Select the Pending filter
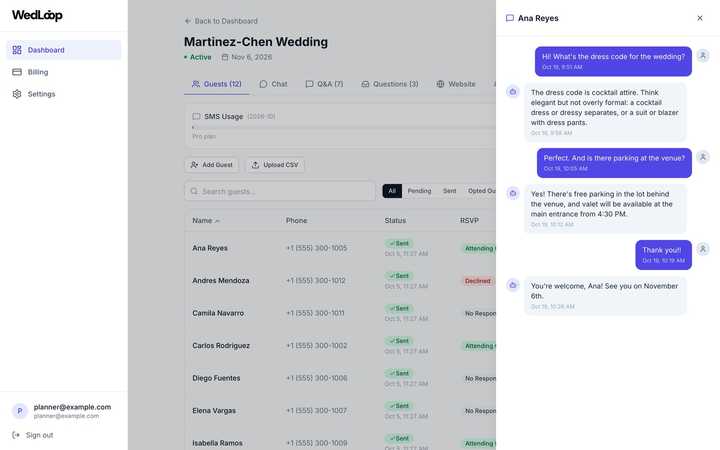Viewport: 720px width, 450px height. (x=419, y=191)
